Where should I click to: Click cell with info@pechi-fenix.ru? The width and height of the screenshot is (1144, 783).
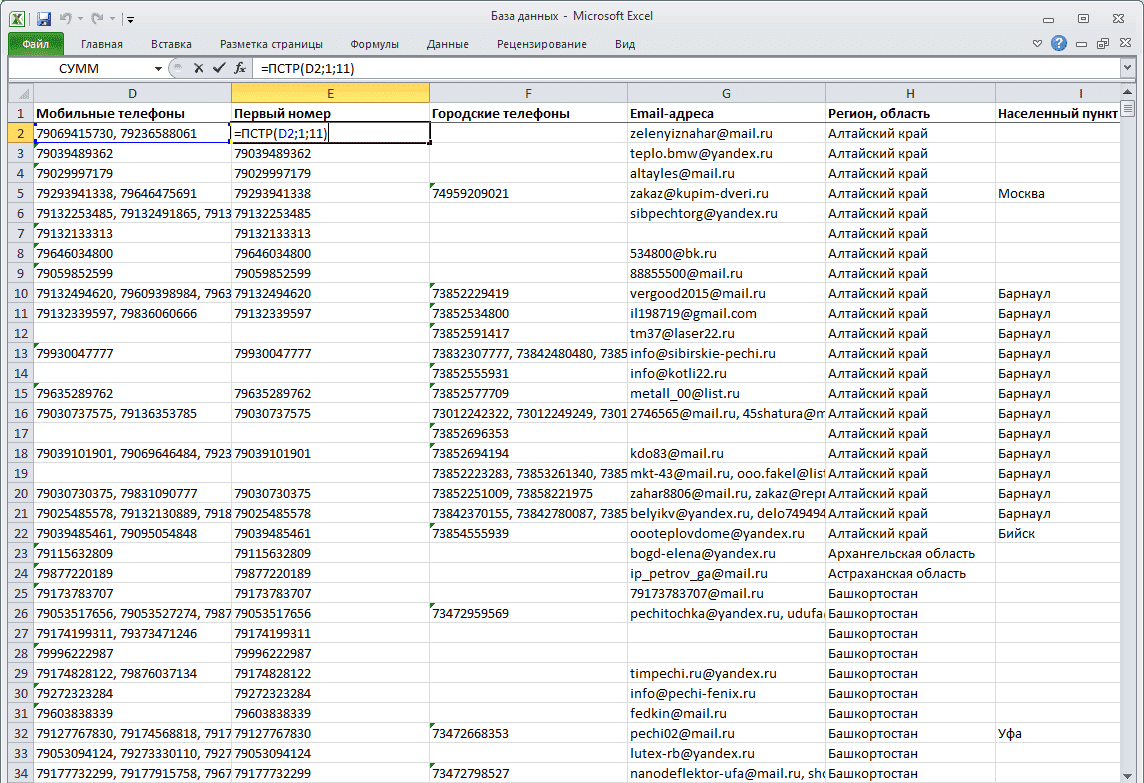(726, 693)
